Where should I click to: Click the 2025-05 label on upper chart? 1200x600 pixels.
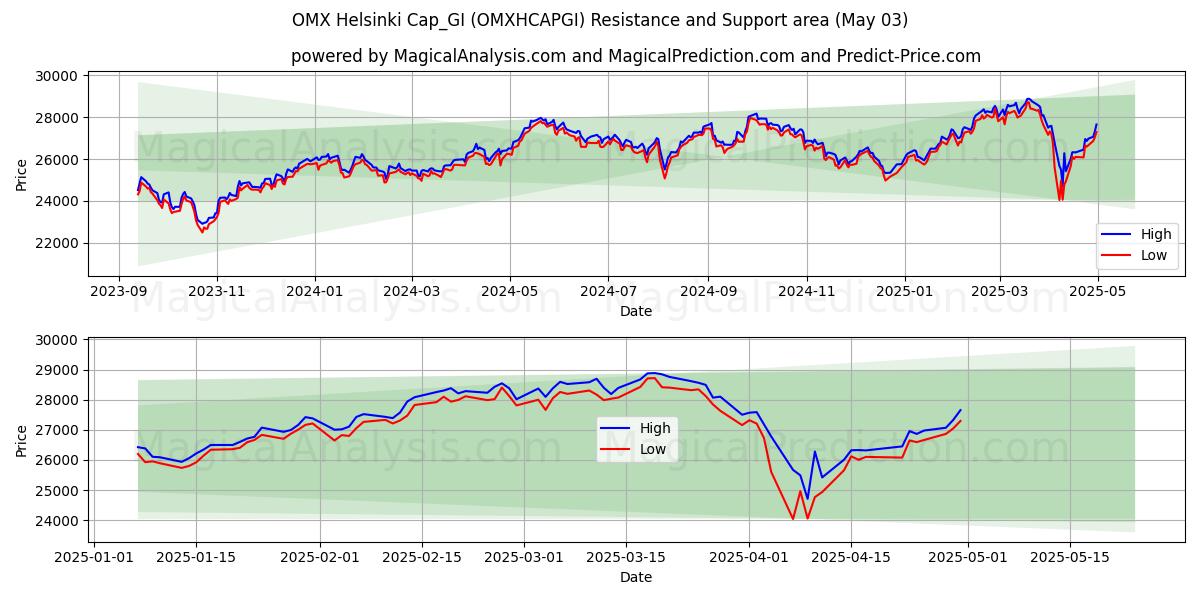click(1097, 291)
